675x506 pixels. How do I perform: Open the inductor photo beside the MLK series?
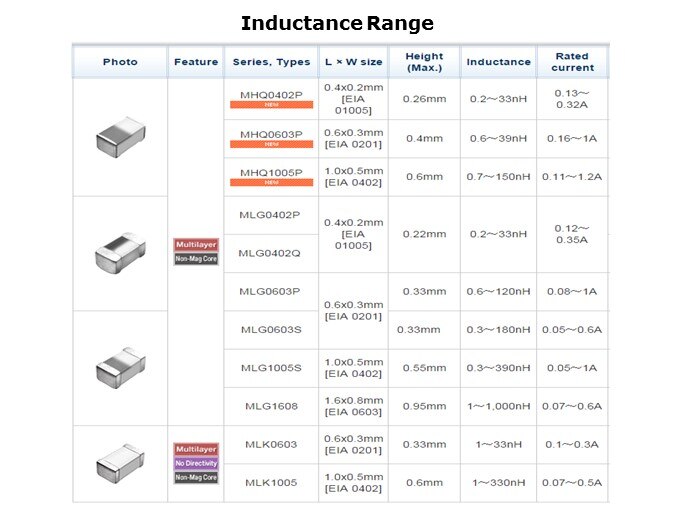pos(120,464)
